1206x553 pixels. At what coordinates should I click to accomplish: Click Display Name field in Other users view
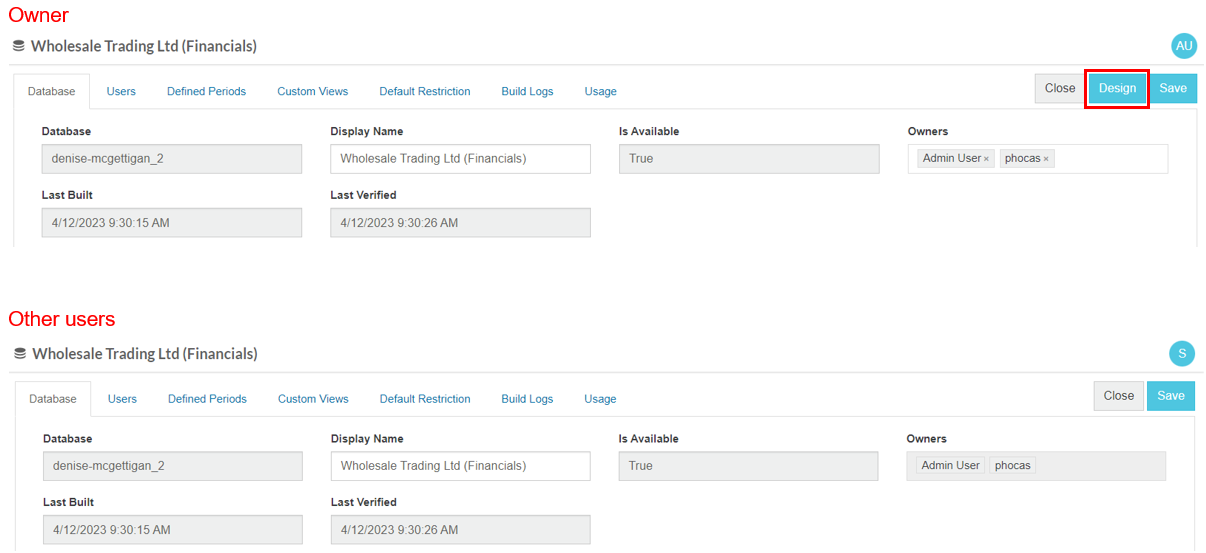pos(460,466)
